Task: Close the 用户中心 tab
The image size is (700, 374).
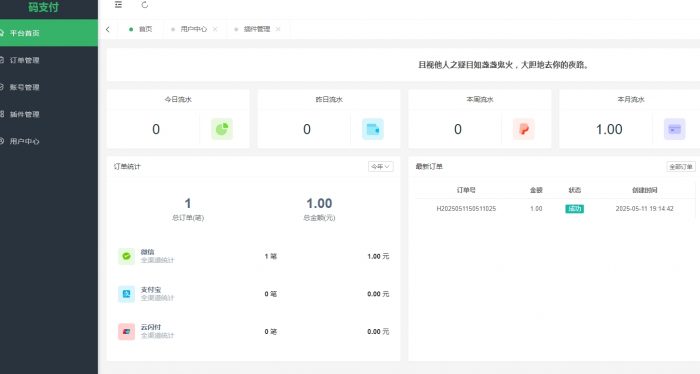Action: 215,29
